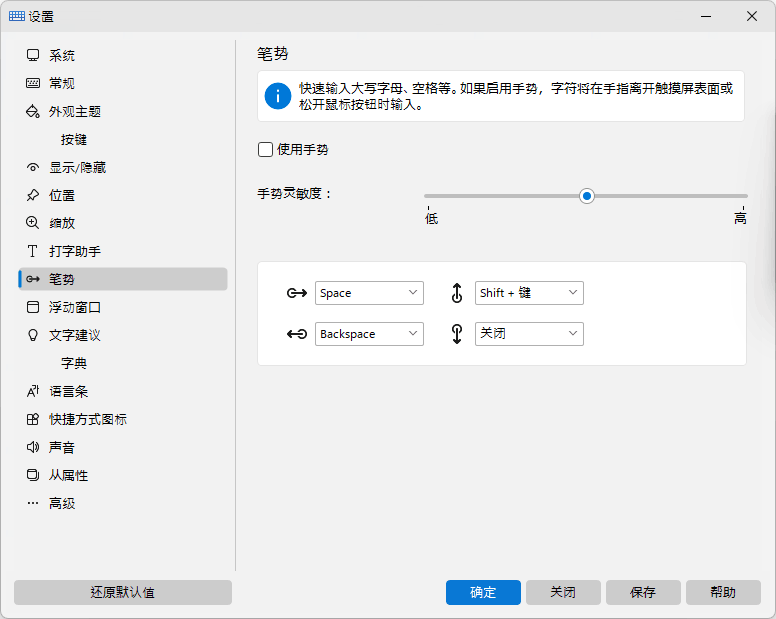The height and width of the screenshot is (619, 776).
Task: Close the 设置 window with X
Action: tap(752, 16)
